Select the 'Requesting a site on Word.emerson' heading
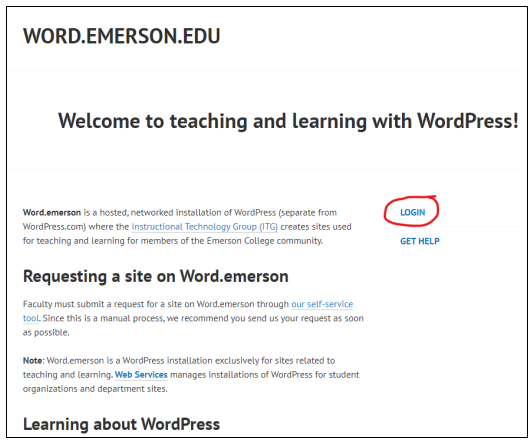 pyautogui.click(x=156, y=276)
